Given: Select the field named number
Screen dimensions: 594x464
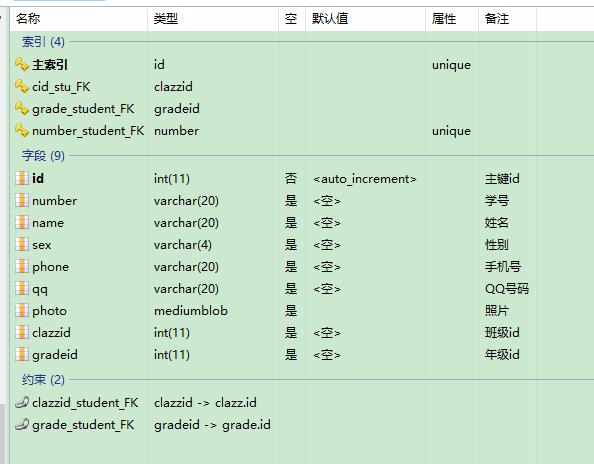Looking at the screenshot, I should pos(55,200).
